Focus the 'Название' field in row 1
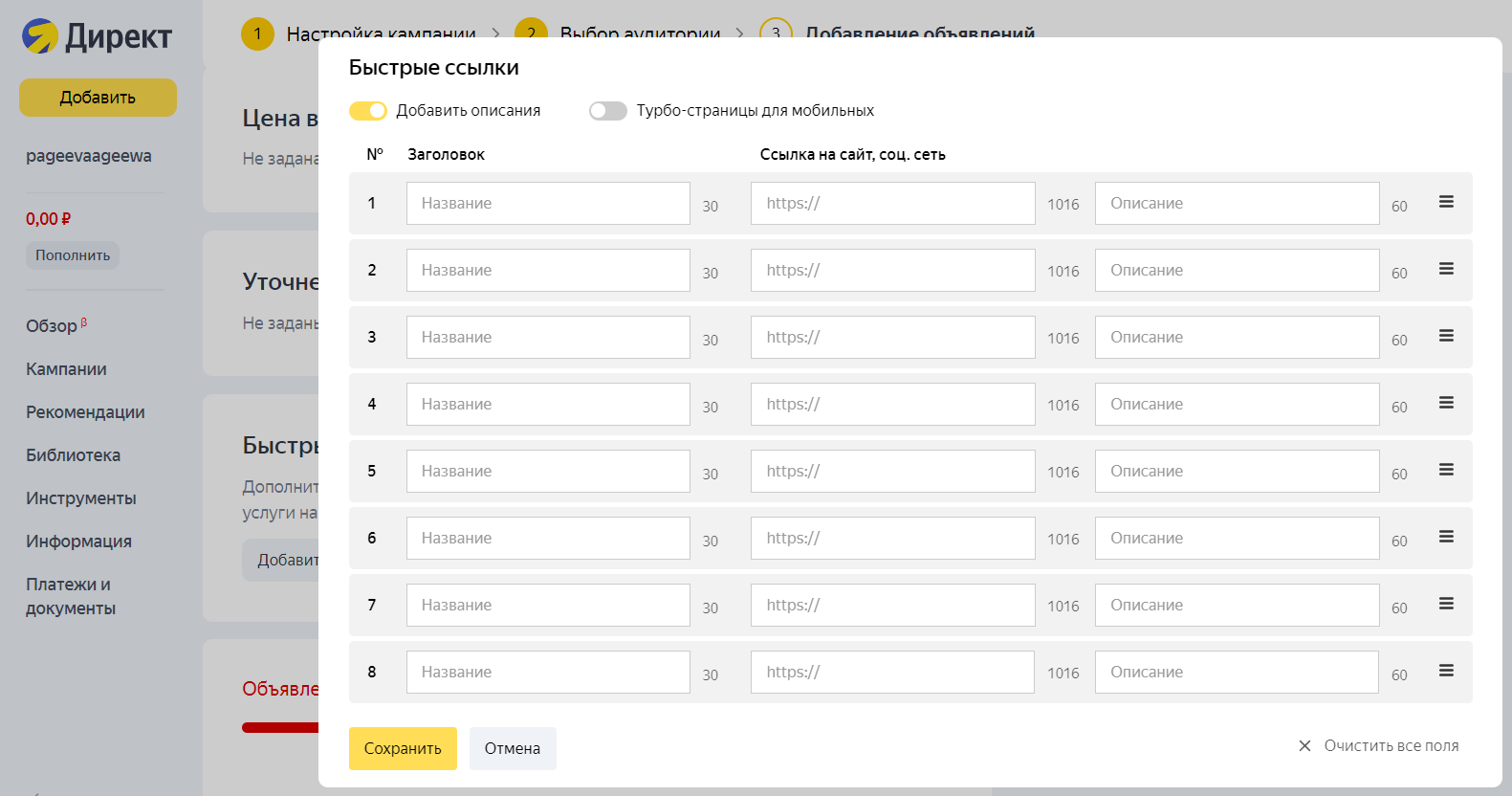This screenshot has width=1512, height=796. [x=548, y=203]
